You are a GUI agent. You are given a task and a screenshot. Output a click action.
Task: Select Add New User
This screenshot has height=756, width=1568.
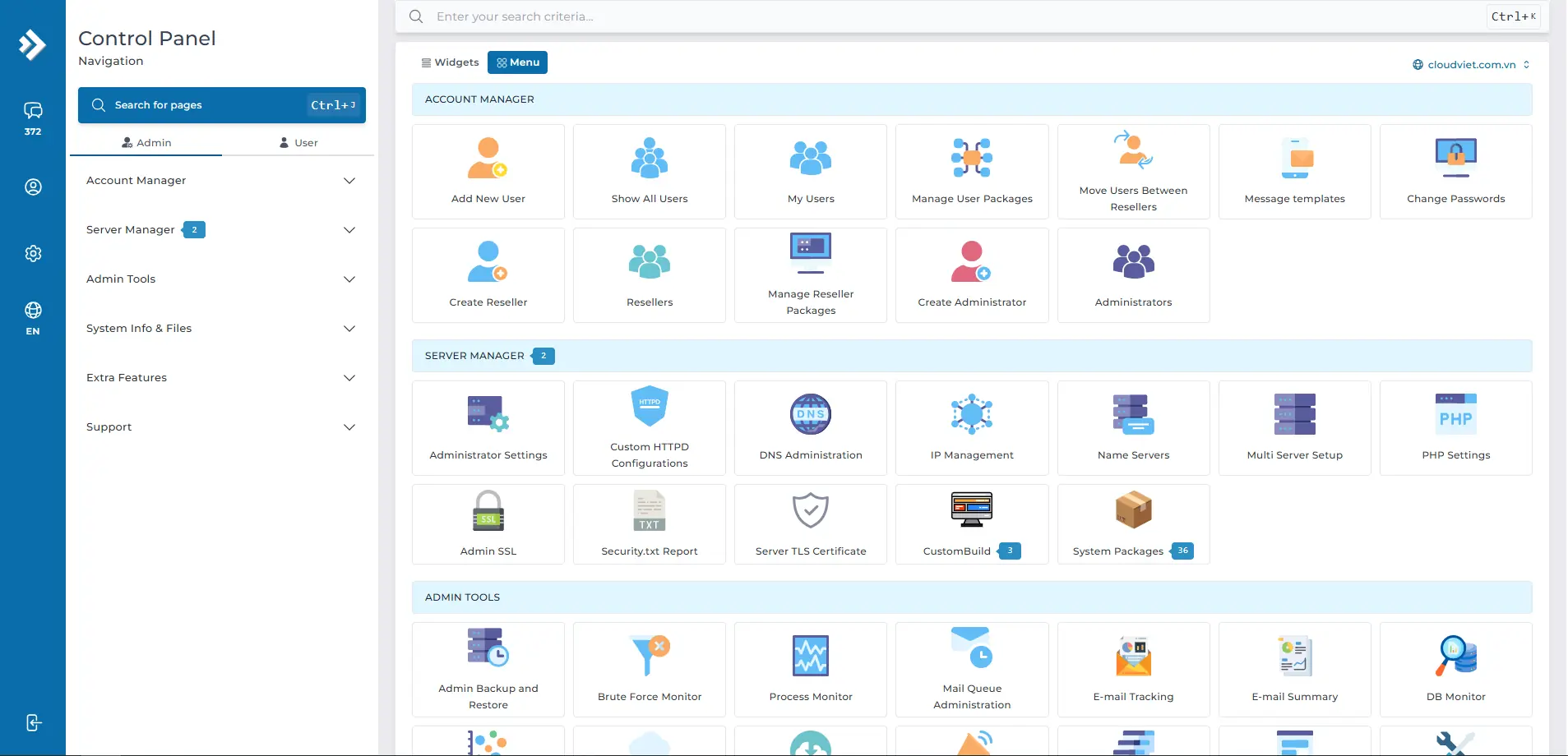pos(488,171)
